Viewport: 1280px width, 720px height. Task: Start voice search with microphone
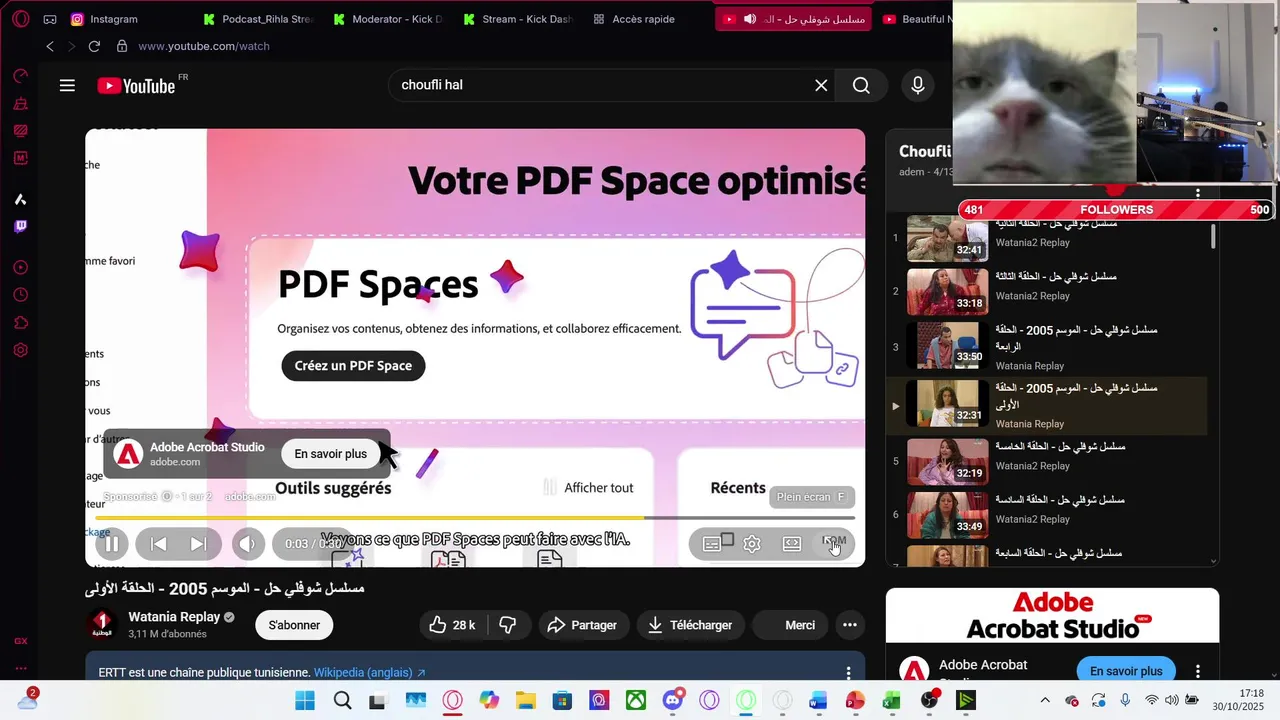[918, 85]
